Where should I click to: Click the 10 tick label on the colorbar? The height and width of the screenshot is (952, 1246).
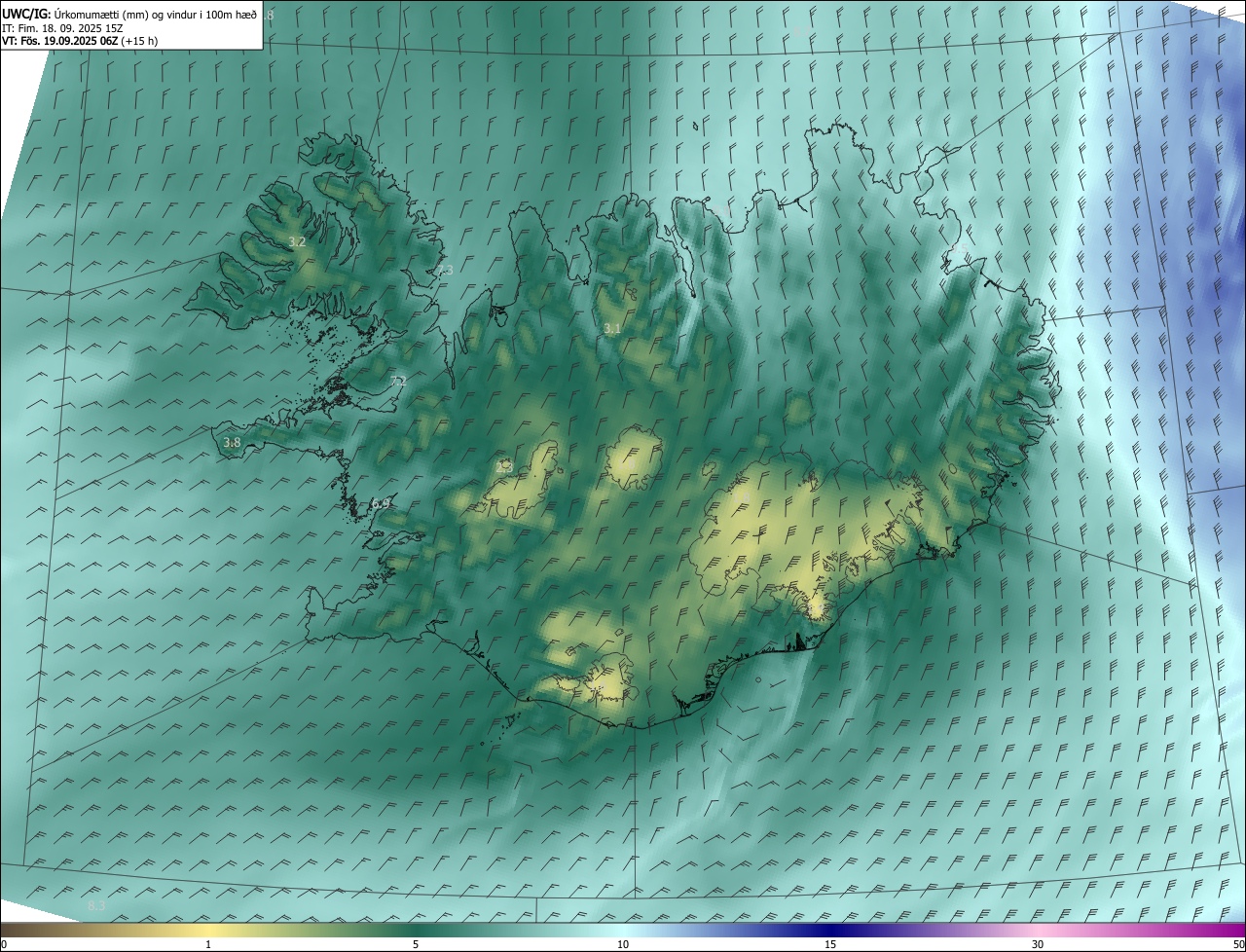pyautogui.click(x=623, y=945)
